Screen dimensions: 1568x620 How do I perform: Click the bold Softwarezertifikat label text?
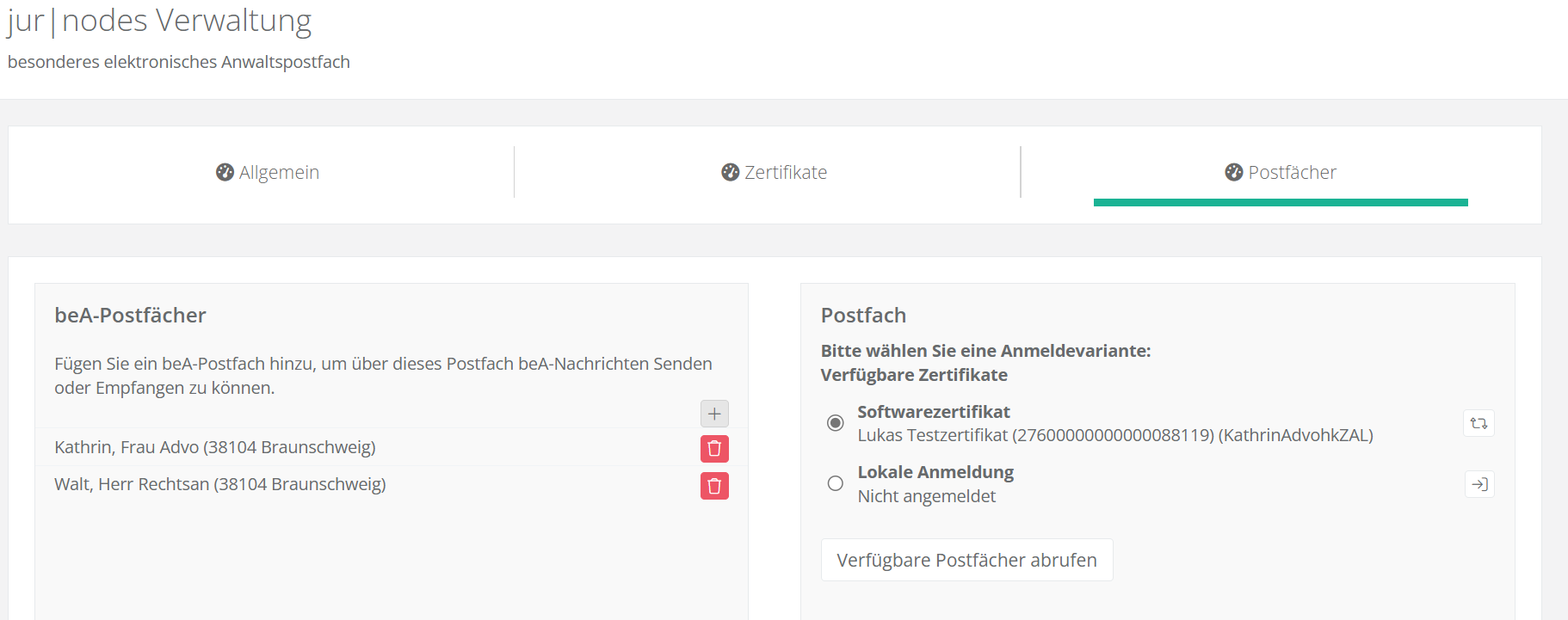(x=933, y=412)
